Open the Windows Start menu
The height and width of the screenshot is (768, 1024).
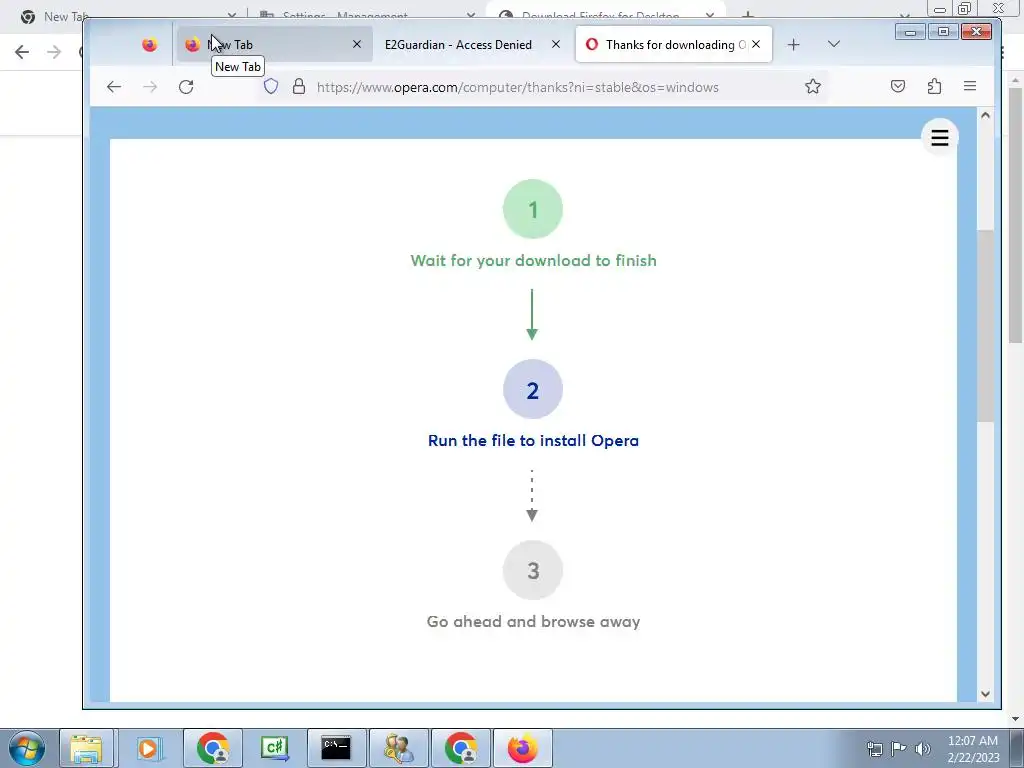click(x=26, y=748)
